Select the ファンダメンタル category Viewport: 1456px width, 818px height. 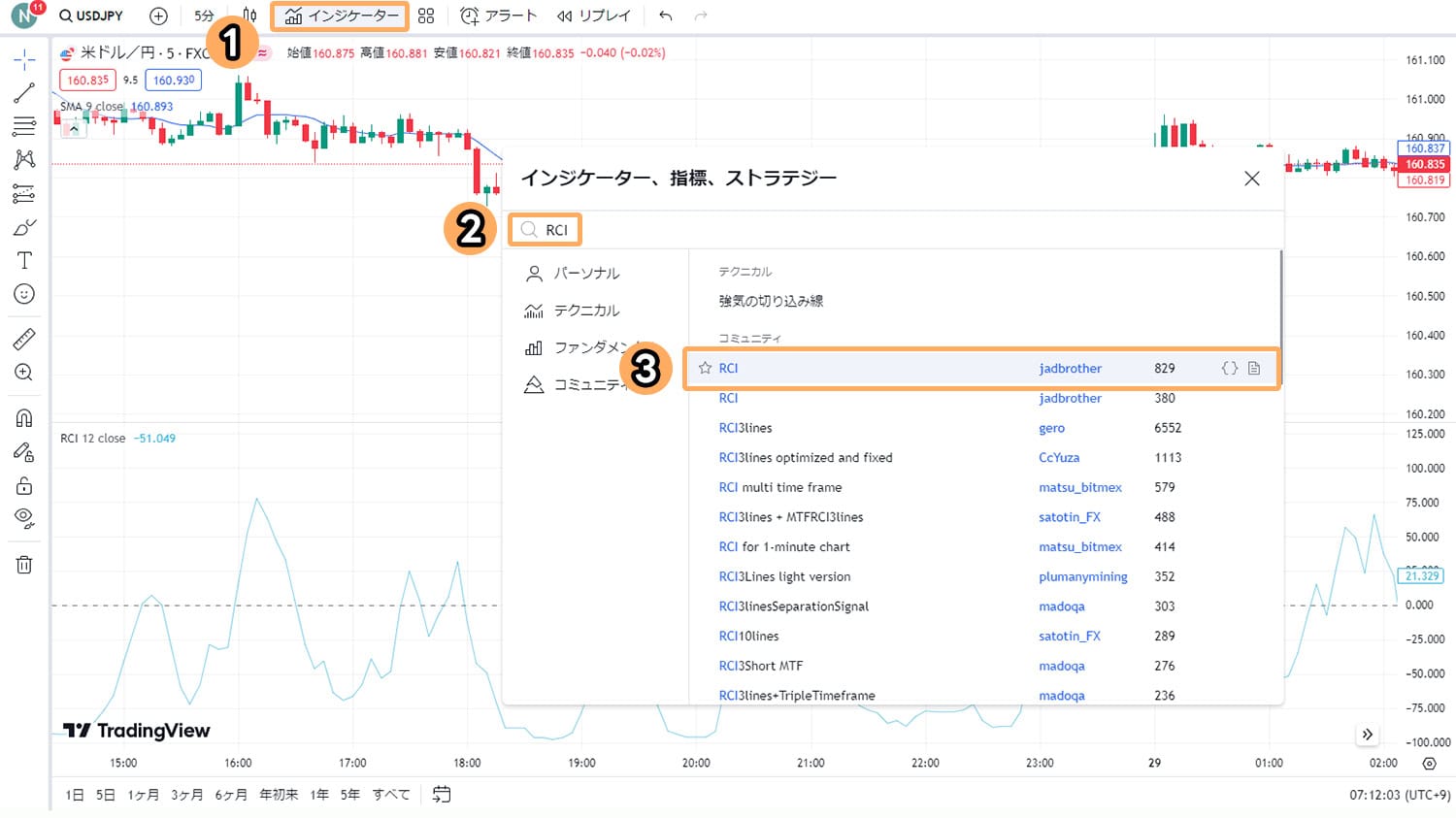click(x=580, y=347)
